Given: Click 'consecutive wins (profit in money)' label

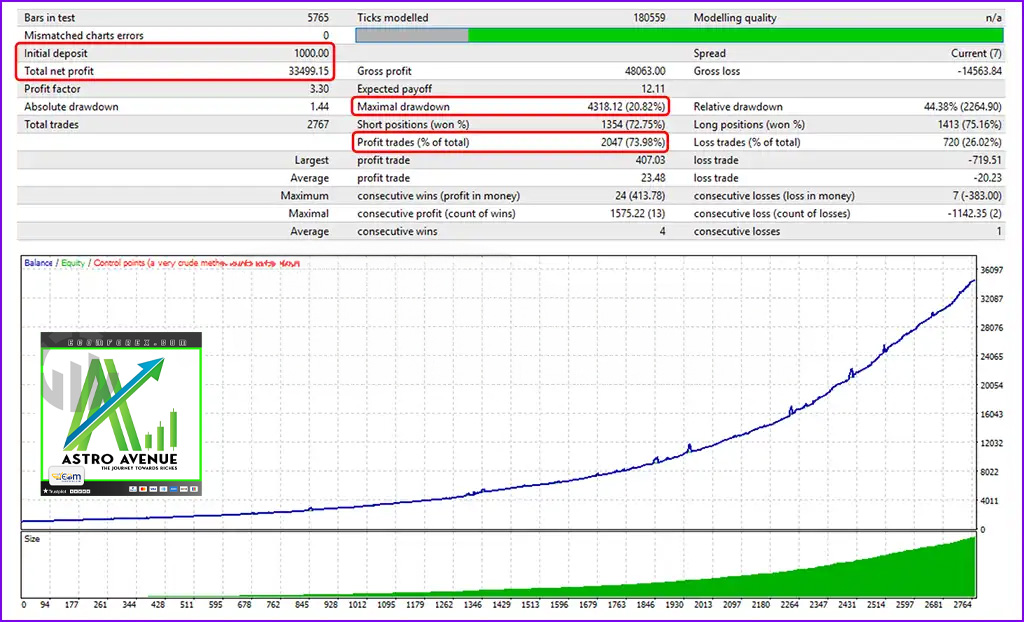Looking at the screenshot, I should 438,195.
